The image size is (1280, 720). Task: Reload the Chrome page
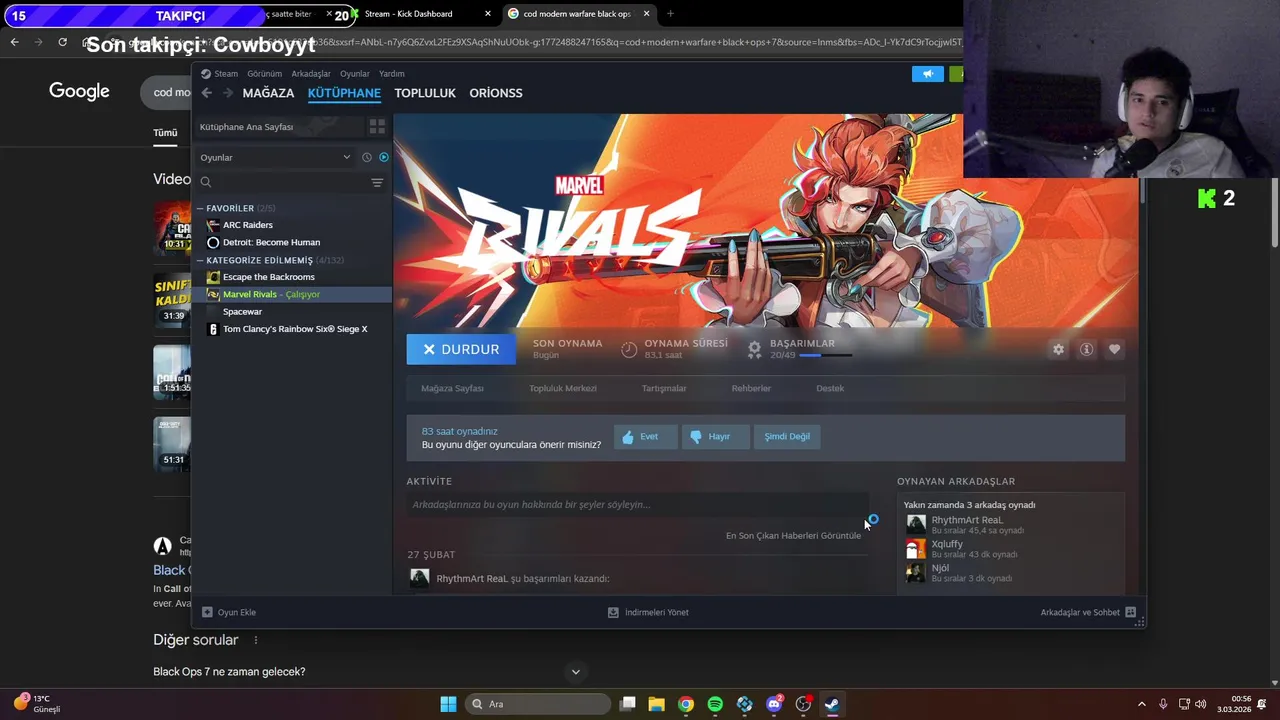click(62, 42)
